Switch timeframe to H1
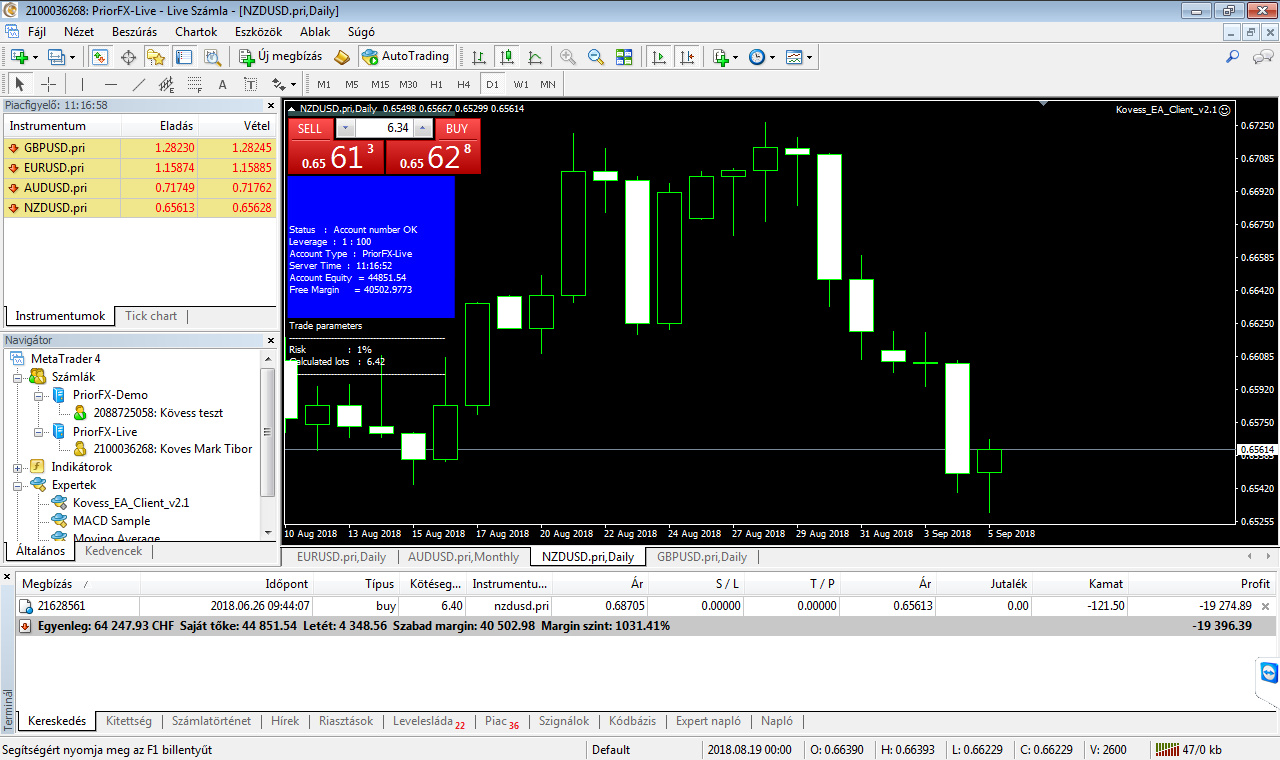 click(x=436, y=84)
